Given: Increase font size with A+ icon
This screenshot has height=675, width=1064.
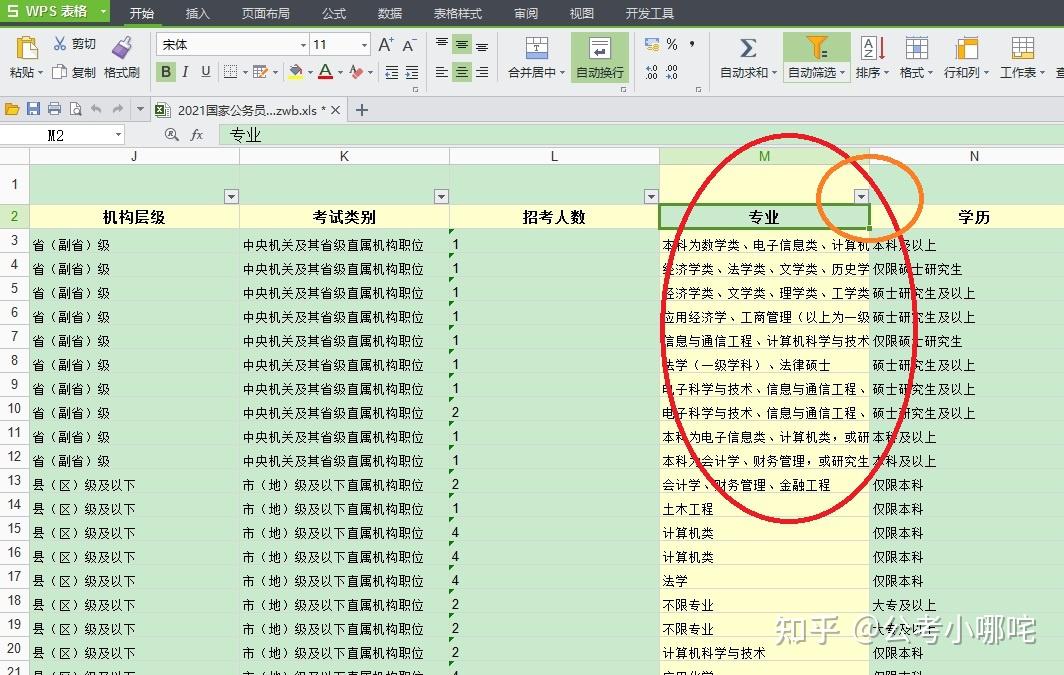Looking at the screenshot, I should click(x=385, y=45).
